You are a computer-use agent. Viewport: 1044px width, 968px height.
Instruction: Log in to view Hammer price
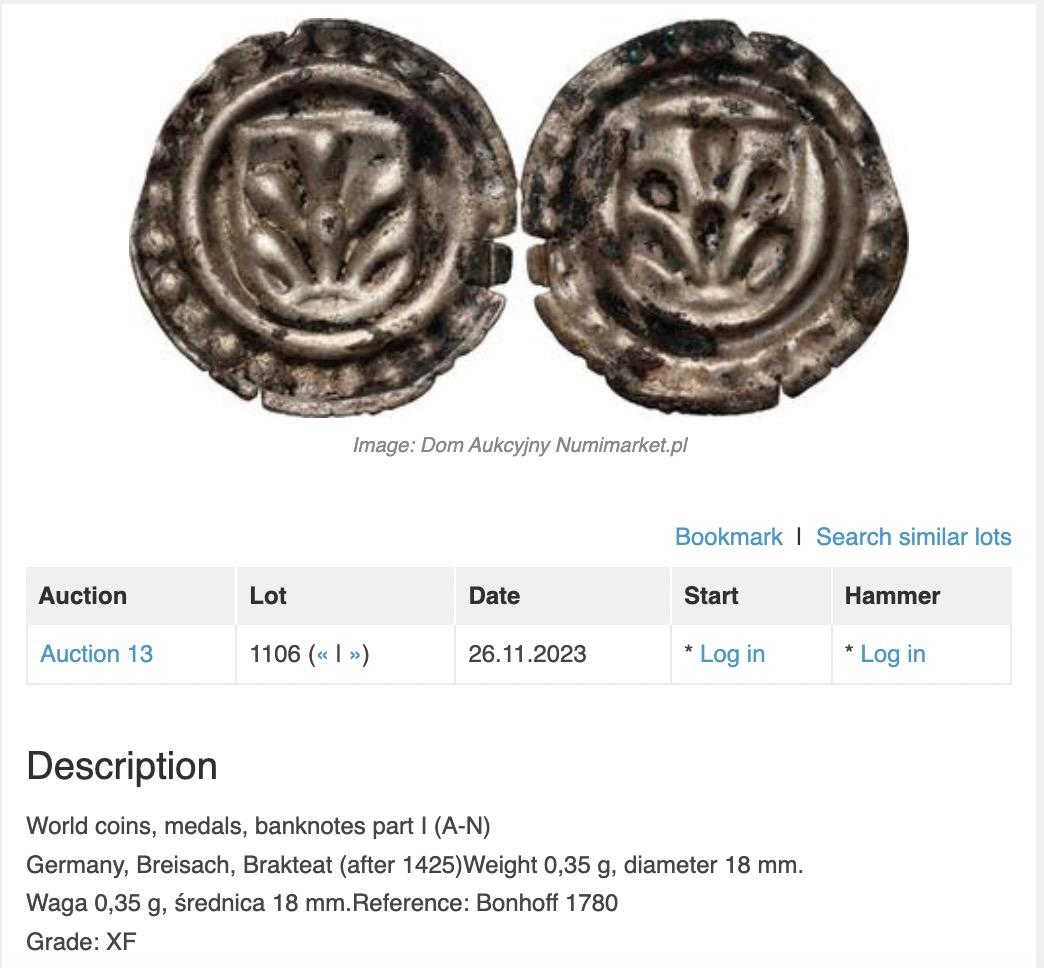tap(892, 654)
